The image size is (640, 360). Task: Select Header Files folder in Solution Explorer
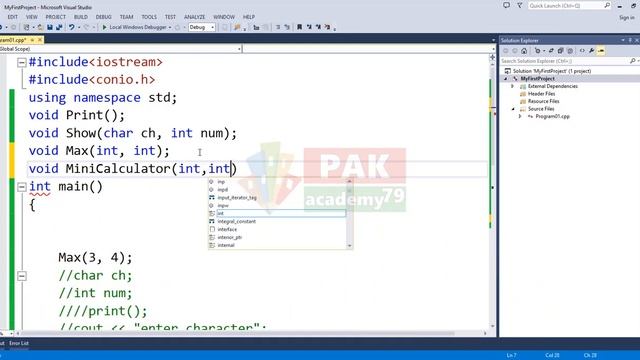click(x=541, y=94)
